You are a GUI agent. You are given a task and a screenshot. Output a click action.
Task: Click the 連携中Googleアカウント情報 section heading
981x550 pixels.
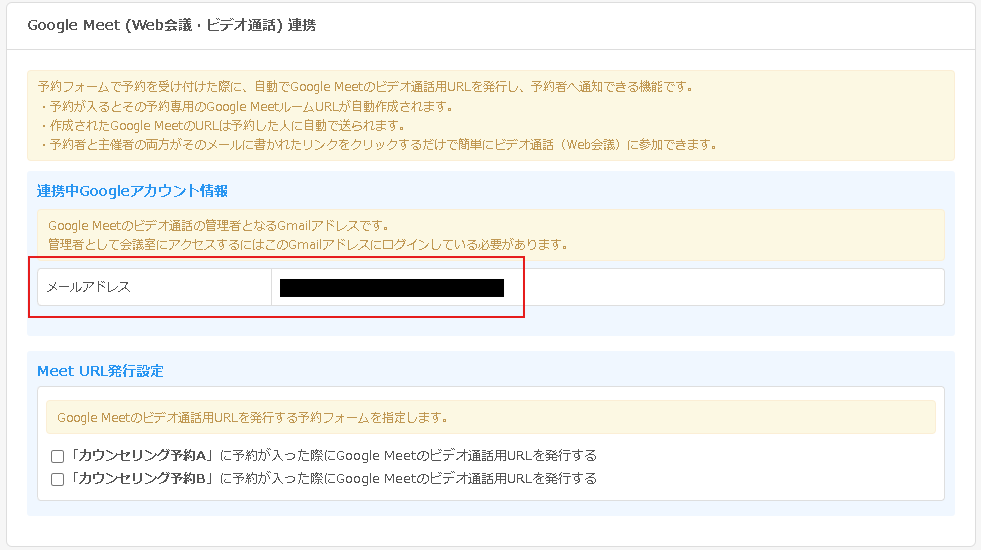pyautogui.click(x=133, y=191)
